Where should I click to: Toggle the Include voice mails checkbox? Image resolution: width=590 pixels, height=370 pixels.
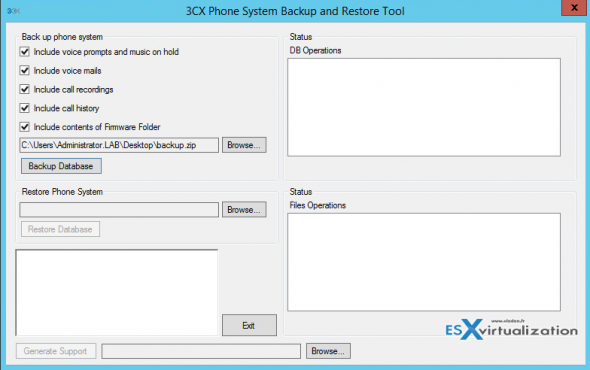point(25,70)
